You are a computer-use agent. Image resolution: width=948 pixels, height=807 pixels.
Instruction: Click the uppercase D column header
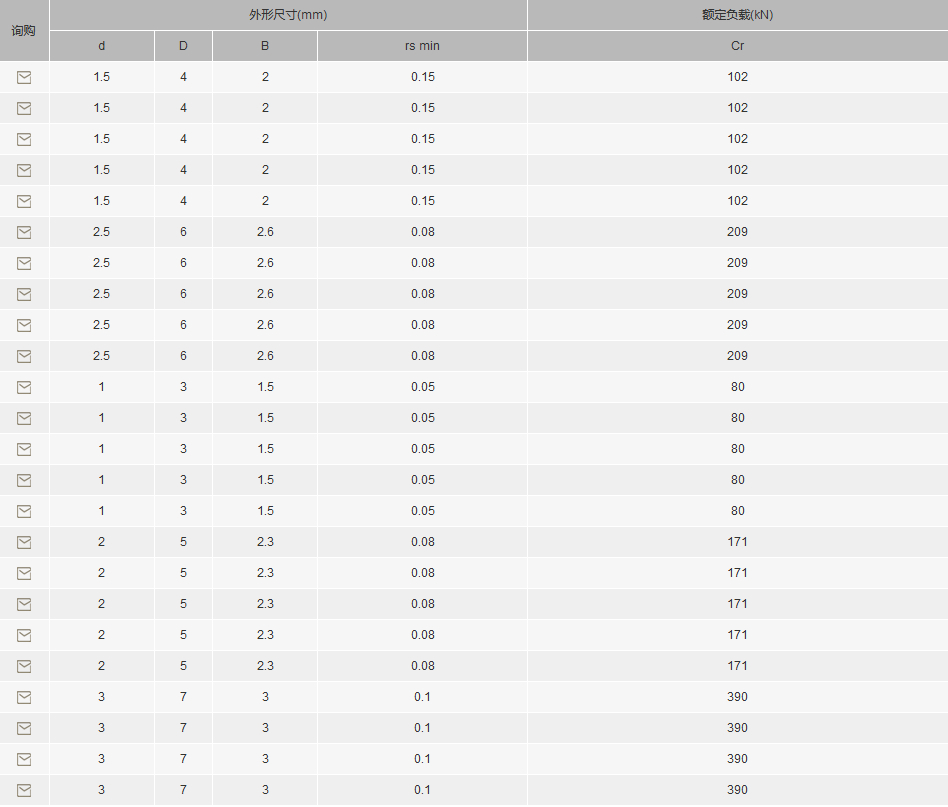[x=183, y=46]
